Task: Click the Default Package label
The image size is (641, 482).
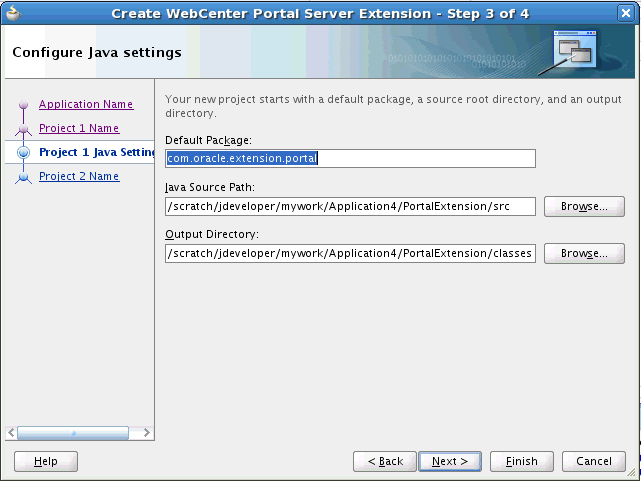Action: [208, 140]
